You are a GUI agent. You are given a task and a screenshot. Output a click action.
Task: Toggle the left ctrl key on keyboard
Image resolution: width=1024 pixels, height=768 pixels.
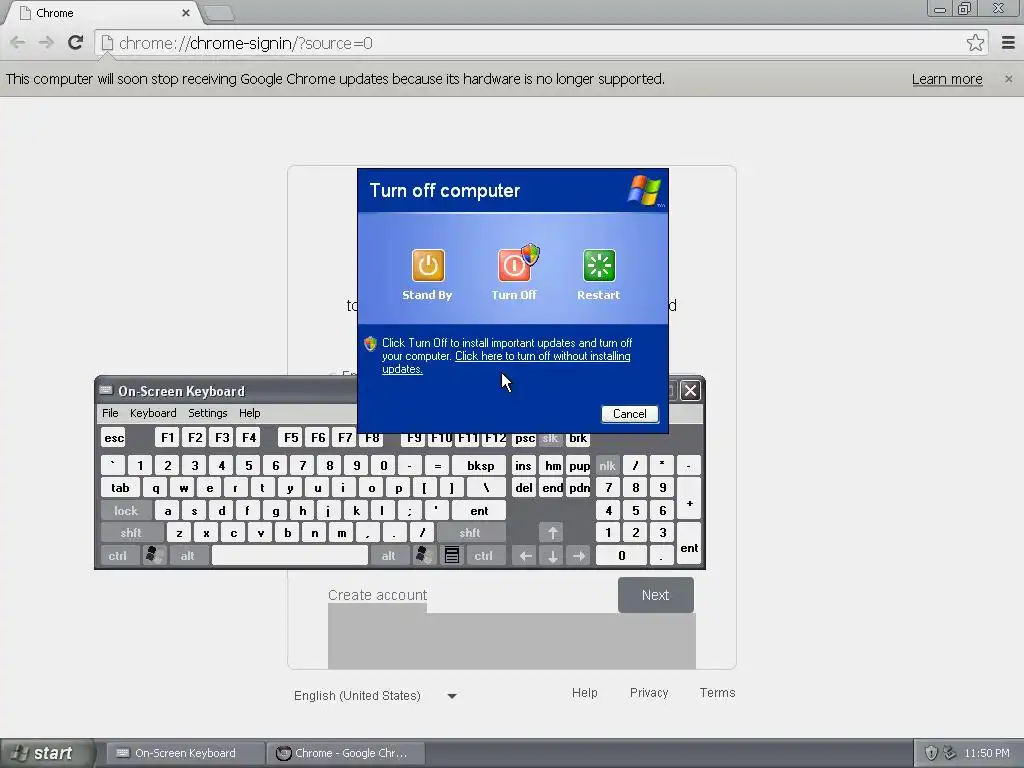pos(118,556)
